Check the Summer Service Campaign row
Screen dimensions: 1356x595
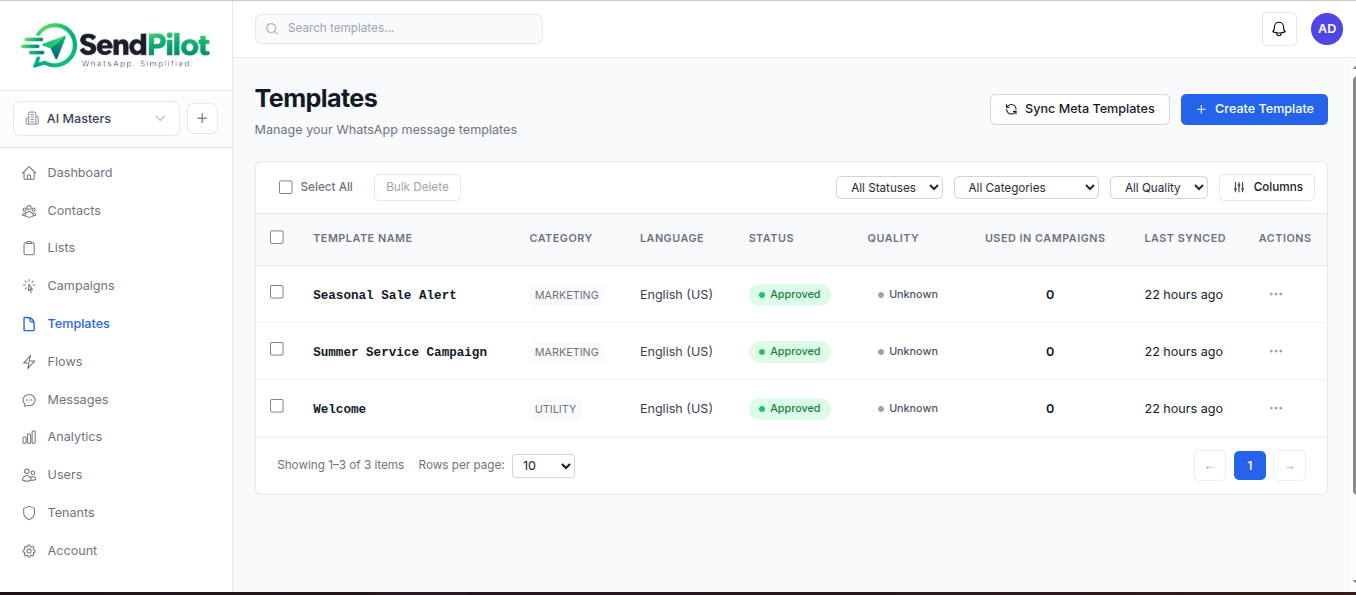click(x=277, y=349)
